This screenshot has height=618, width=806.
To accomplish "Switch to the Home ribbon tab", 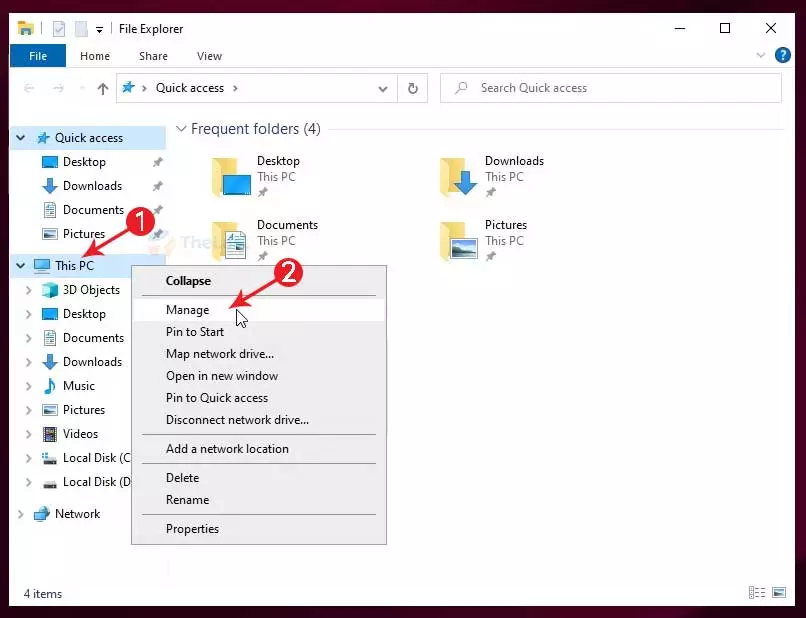I will pyautogui.click(x=95, y=56).
